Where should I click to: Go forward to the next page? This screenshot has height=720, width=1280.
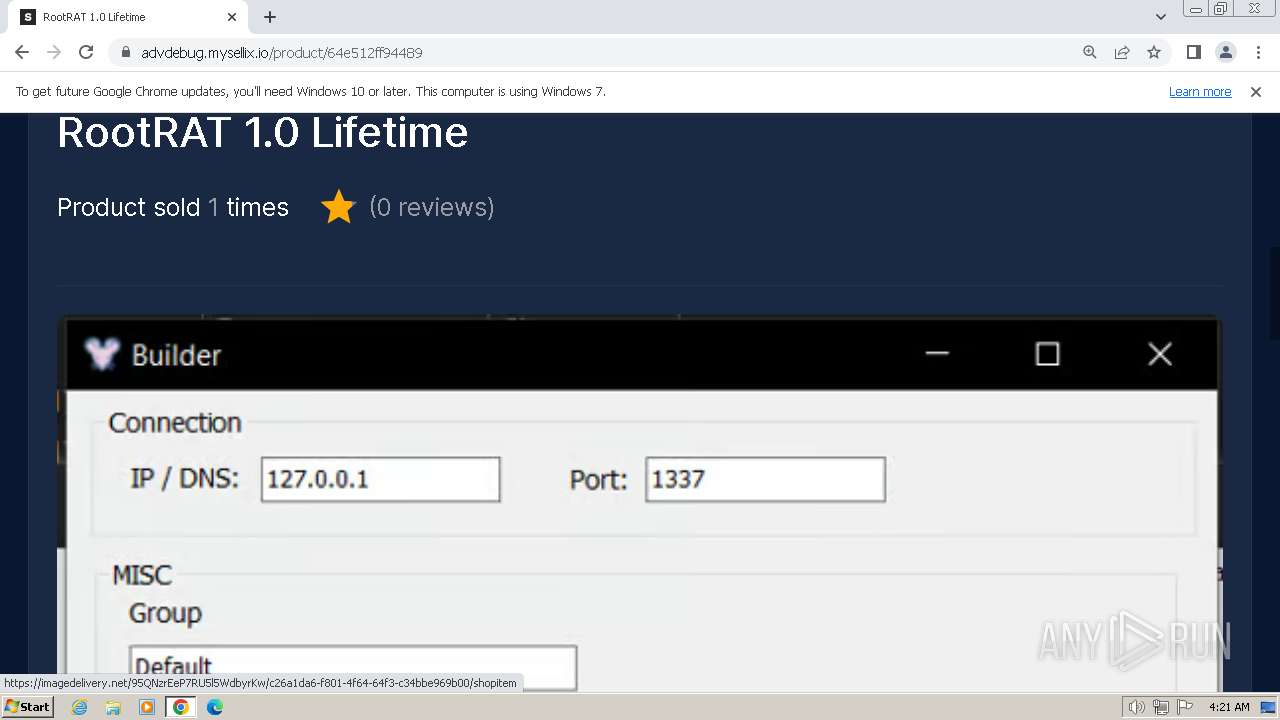click(x=54, y=52)
